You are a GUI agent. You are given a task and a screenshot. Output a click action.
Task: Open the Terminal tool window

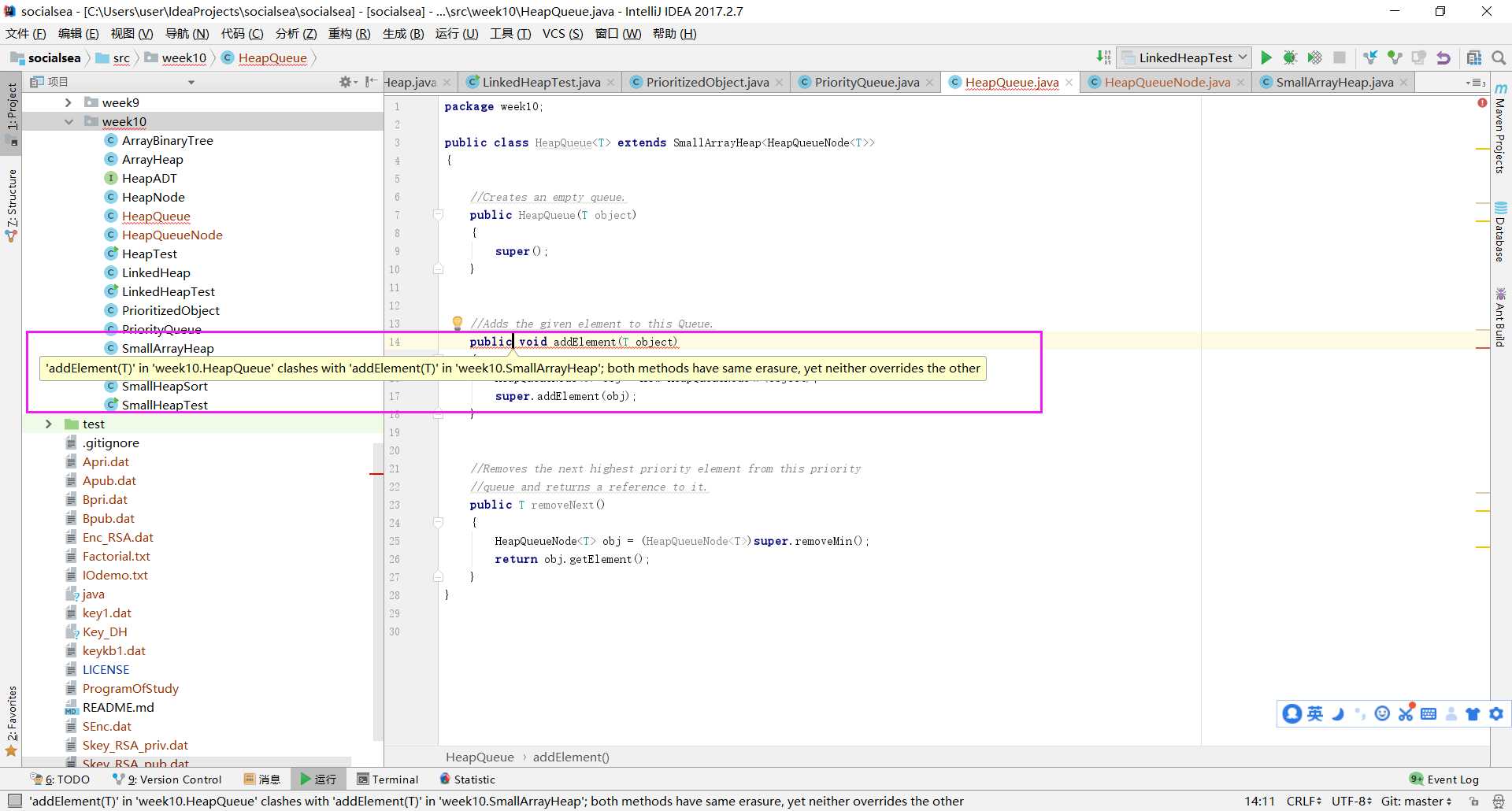387,780
